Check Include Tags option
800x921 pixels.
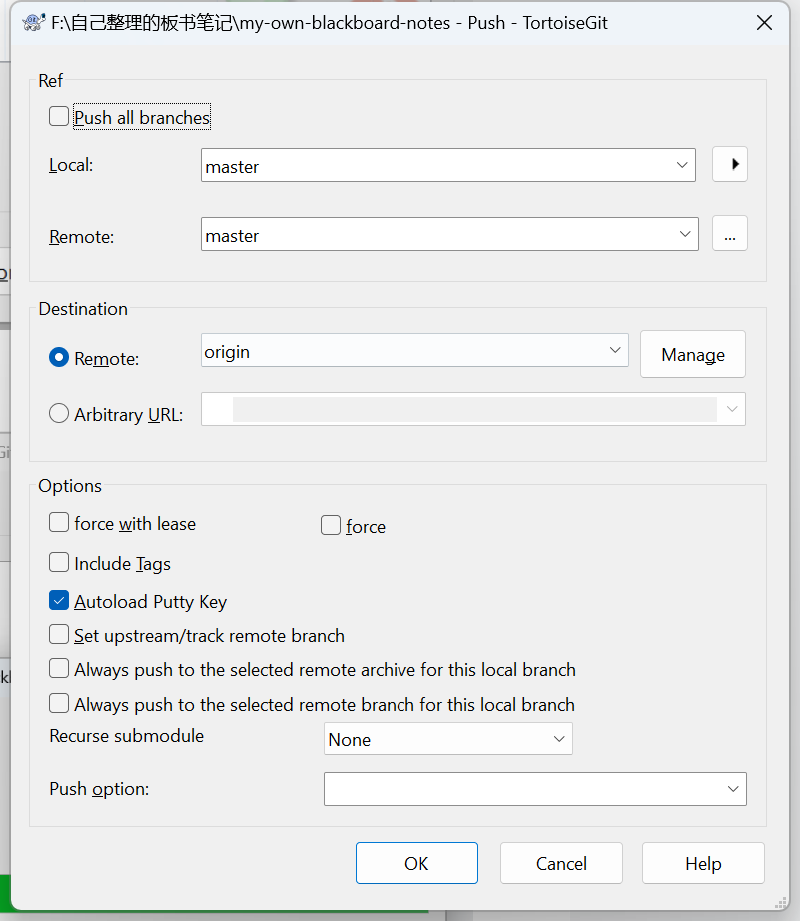tap(59, 562)
